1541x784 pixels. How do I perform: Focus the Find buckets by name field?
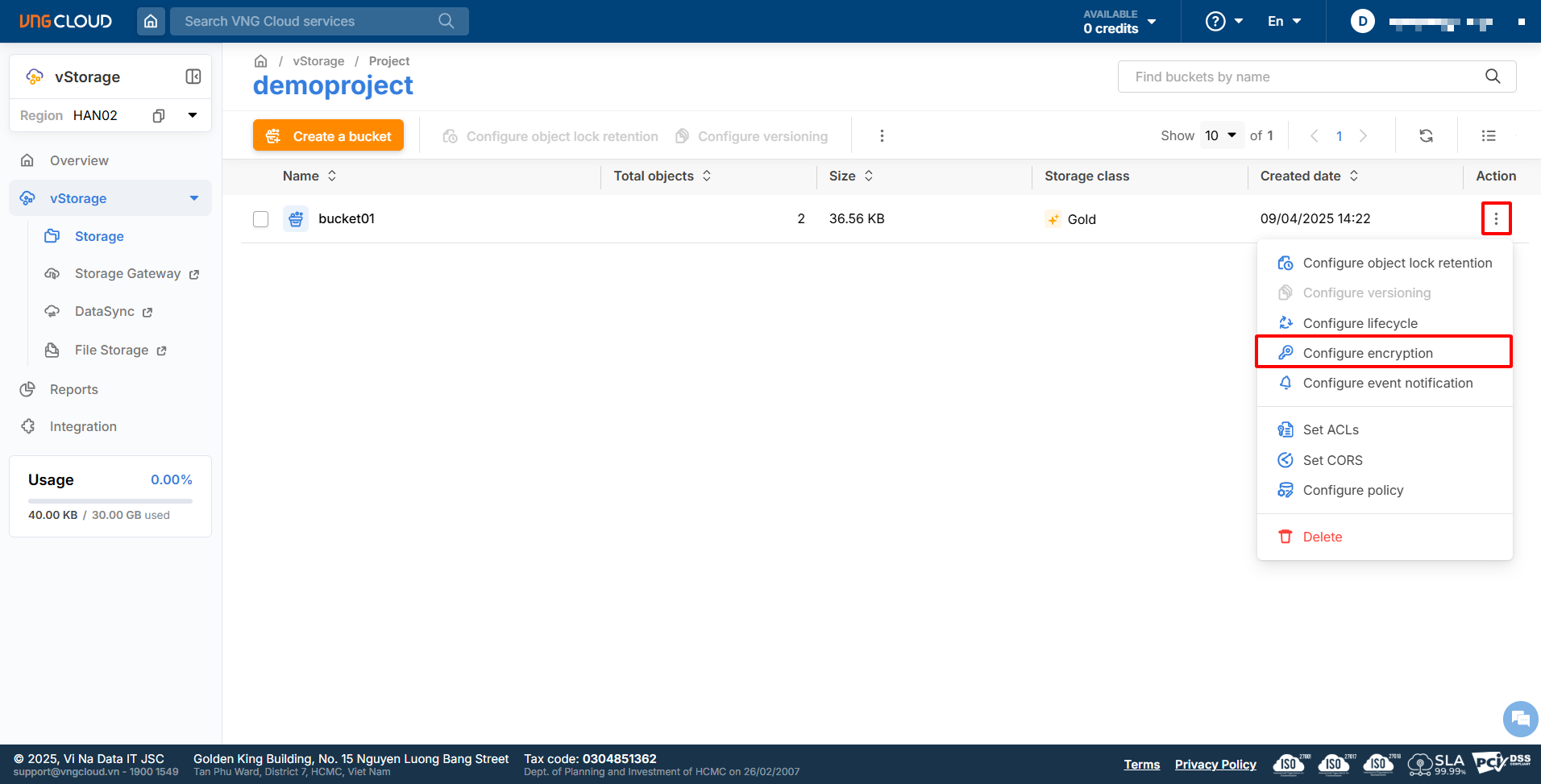pyautogui.click(x=1306, y=77)
